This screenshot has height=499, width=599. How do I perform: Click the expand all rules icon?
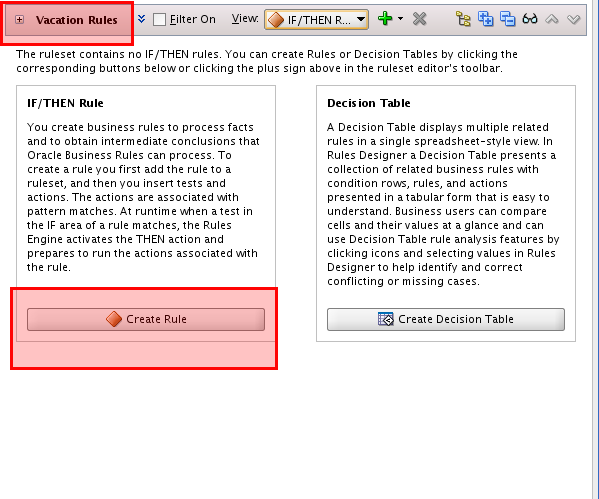point(486,19)
